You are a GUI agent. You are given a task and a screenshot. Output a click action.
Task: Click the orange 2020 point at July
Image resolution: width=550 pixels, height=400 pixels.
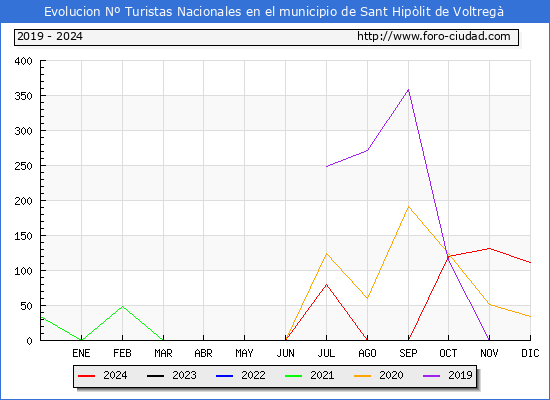tap(326, 253)
